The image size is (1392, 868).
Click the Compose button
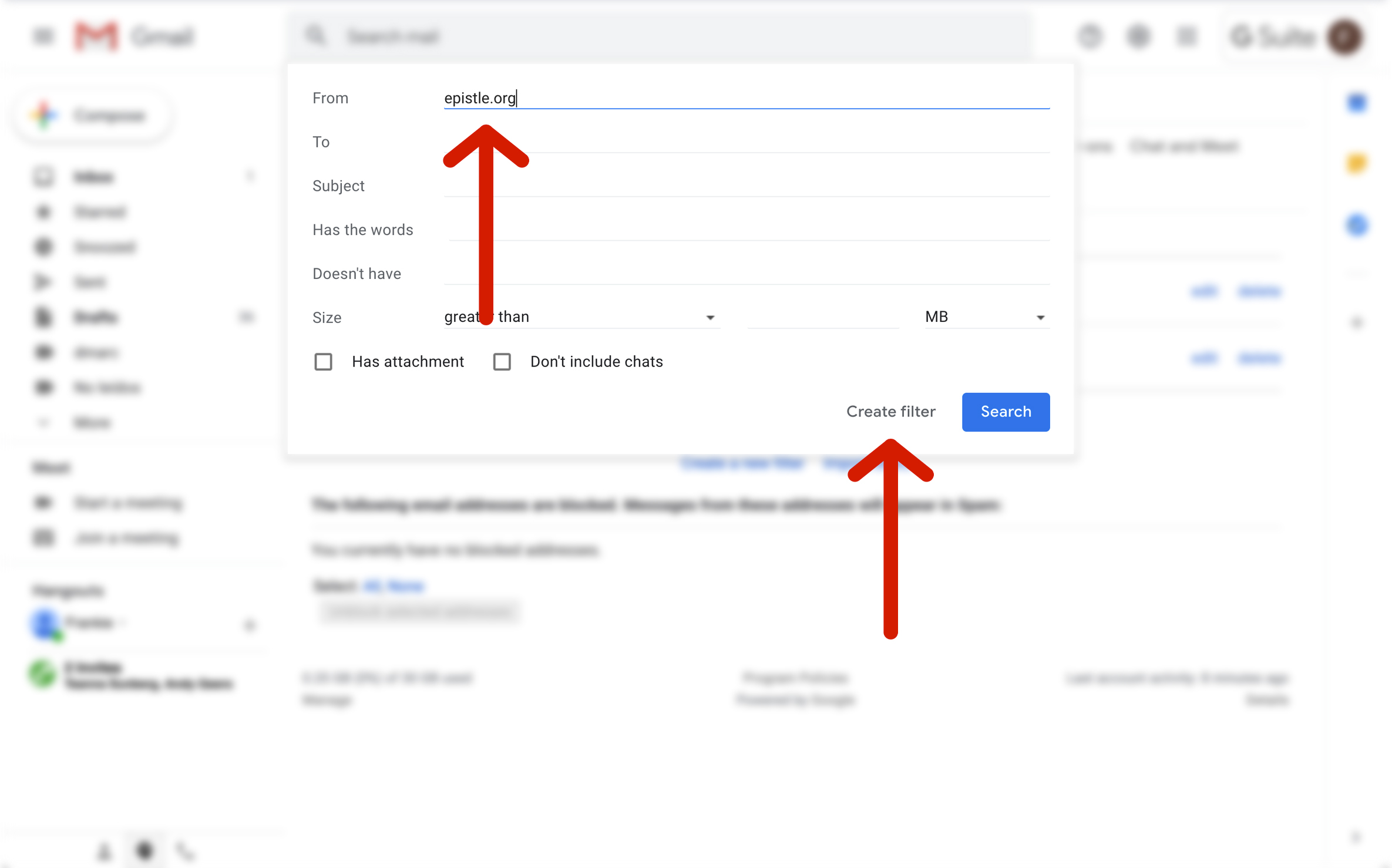[x=94, y=116]
